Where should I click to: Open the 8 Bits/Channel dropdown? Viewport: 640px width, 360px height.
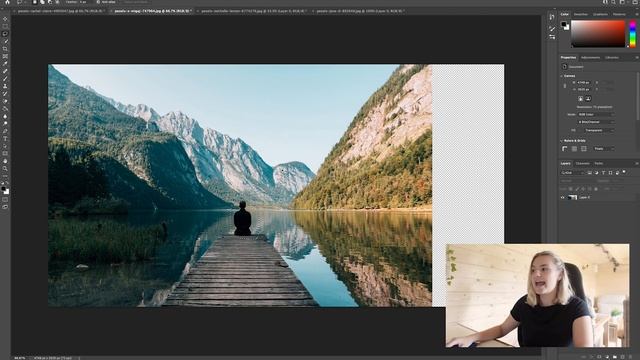click(x=596, y=122)
